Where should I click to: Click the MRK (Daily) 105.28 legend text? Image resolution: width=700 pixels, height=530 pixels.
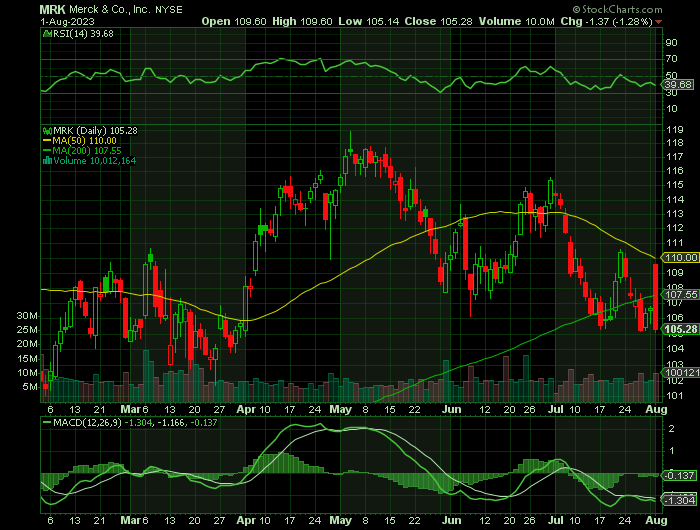pyautogui.click(x=96, y=131)
